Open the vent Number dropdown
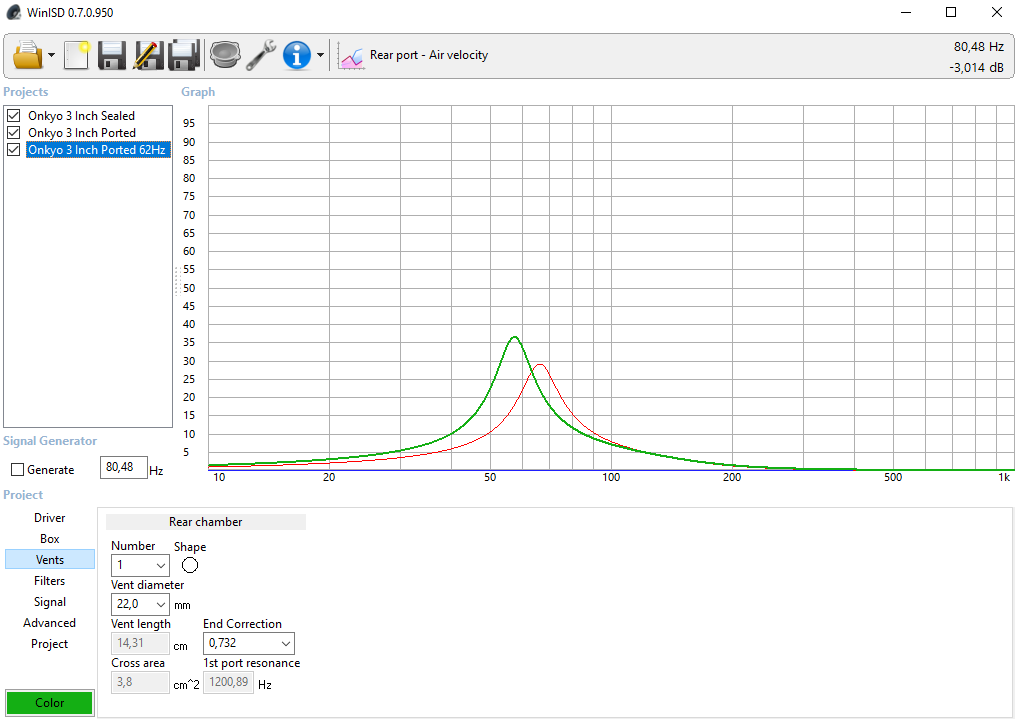Viewport: 1020px width, 724px height. click(141, 565)
